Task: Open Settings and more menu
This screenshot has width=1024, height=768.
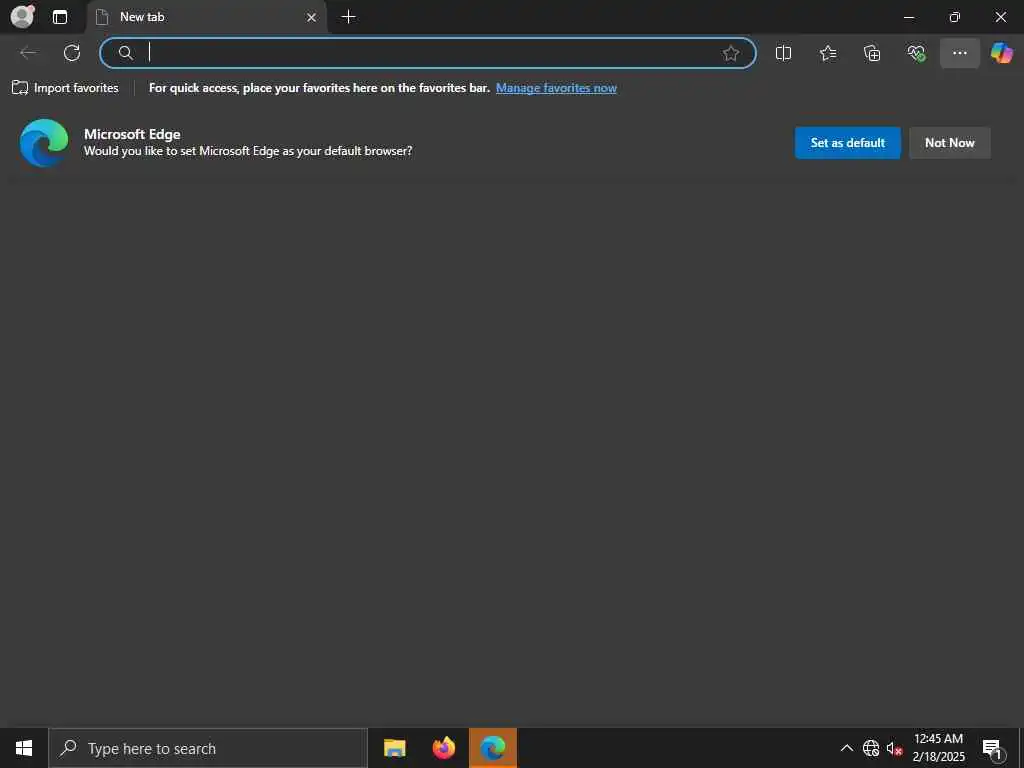Action: pos(959,53)
